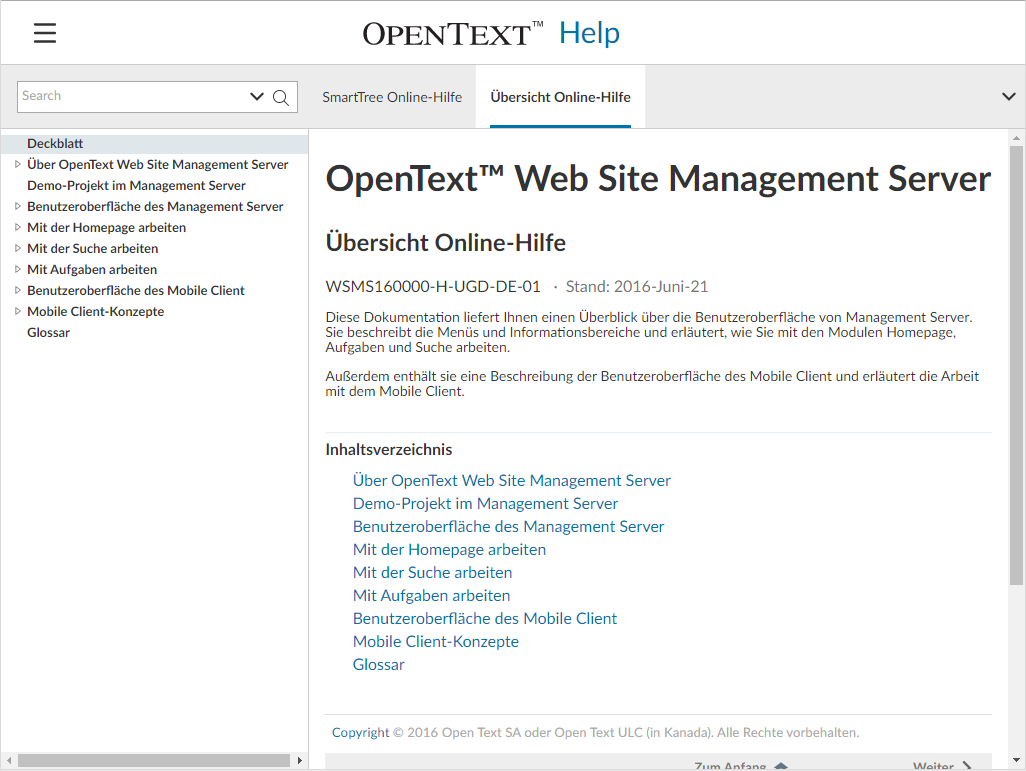Open the hamburger menu
The width and height of the screenshot is (1026, 771).
[x=45, y=33]
